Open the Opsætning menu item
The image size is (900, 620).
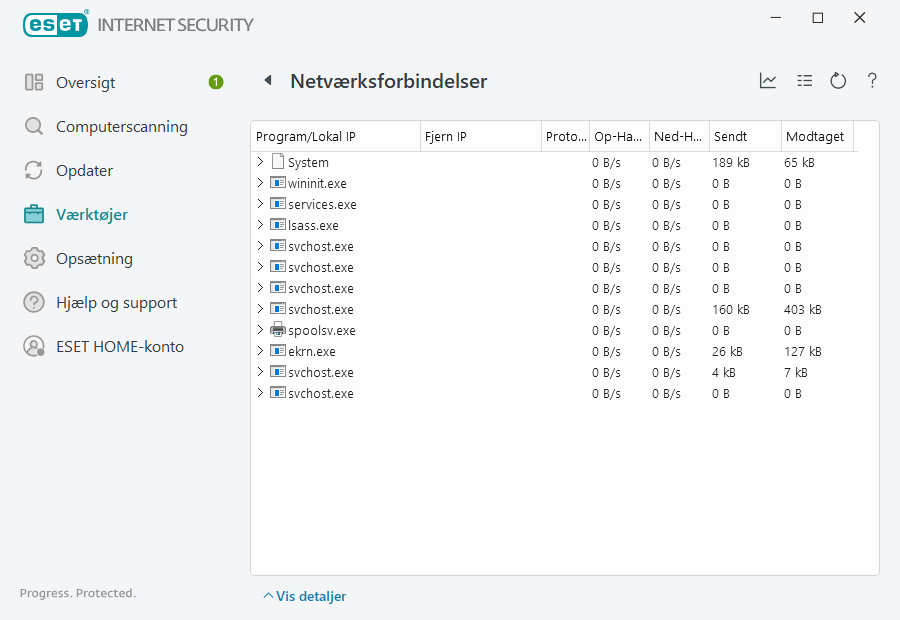click(x=94, y=259)
